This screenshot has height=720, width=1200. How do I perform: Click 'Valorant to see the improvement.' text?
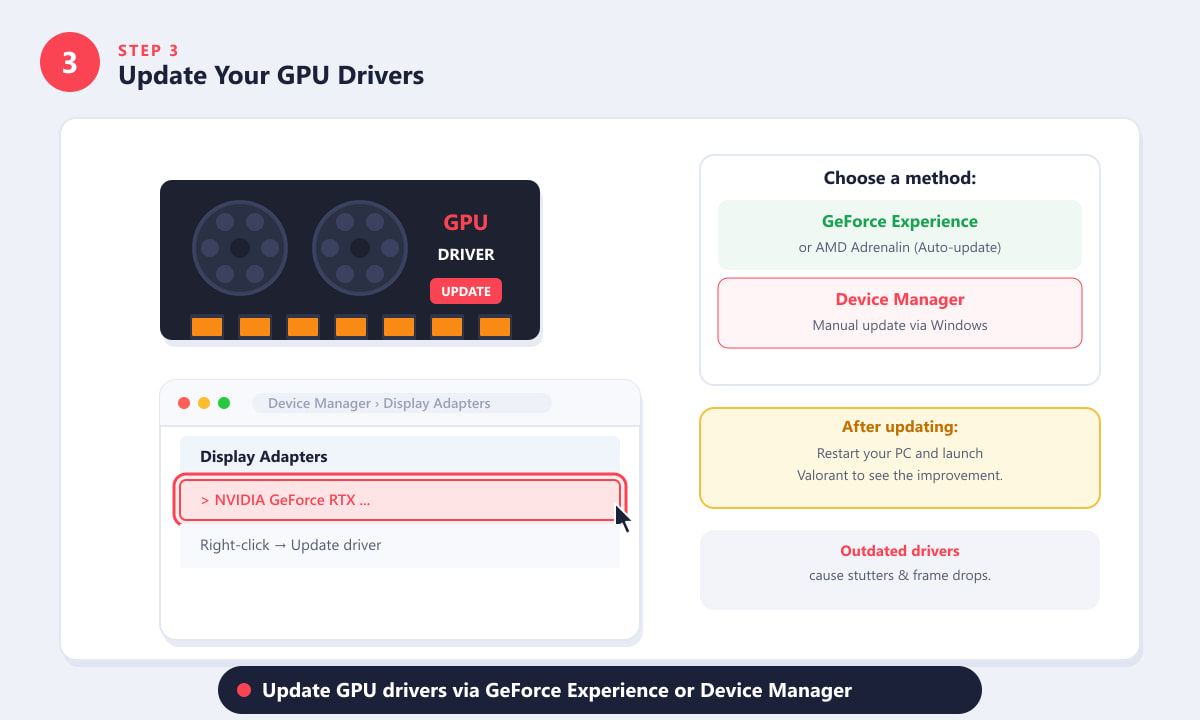(x=900, y=475)
